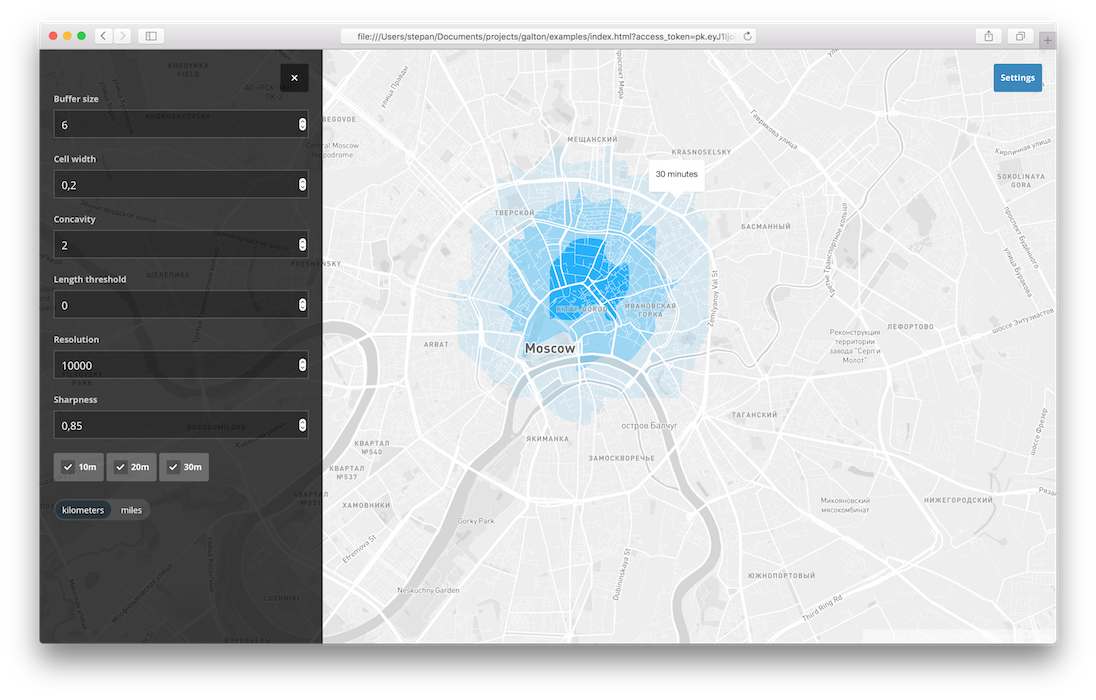Click the Resolution stepper arrows
Screen dimensions: 1096x700
(x=302, y=364)
